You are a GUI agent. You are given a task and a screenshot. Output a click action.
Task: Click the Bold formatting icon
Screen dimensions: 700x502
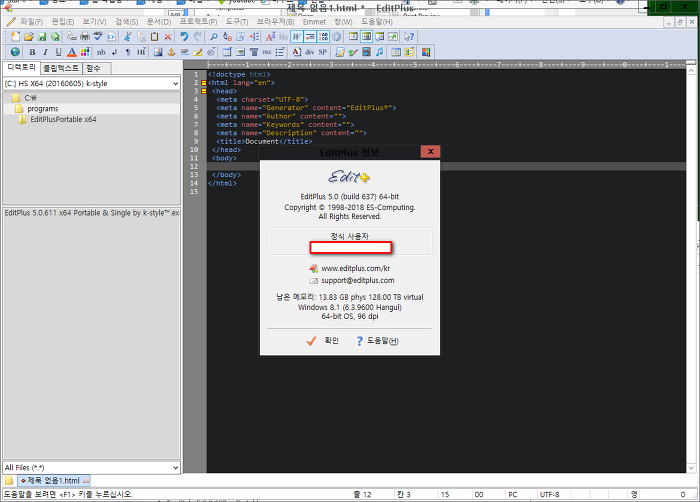(x=31, y=52)
